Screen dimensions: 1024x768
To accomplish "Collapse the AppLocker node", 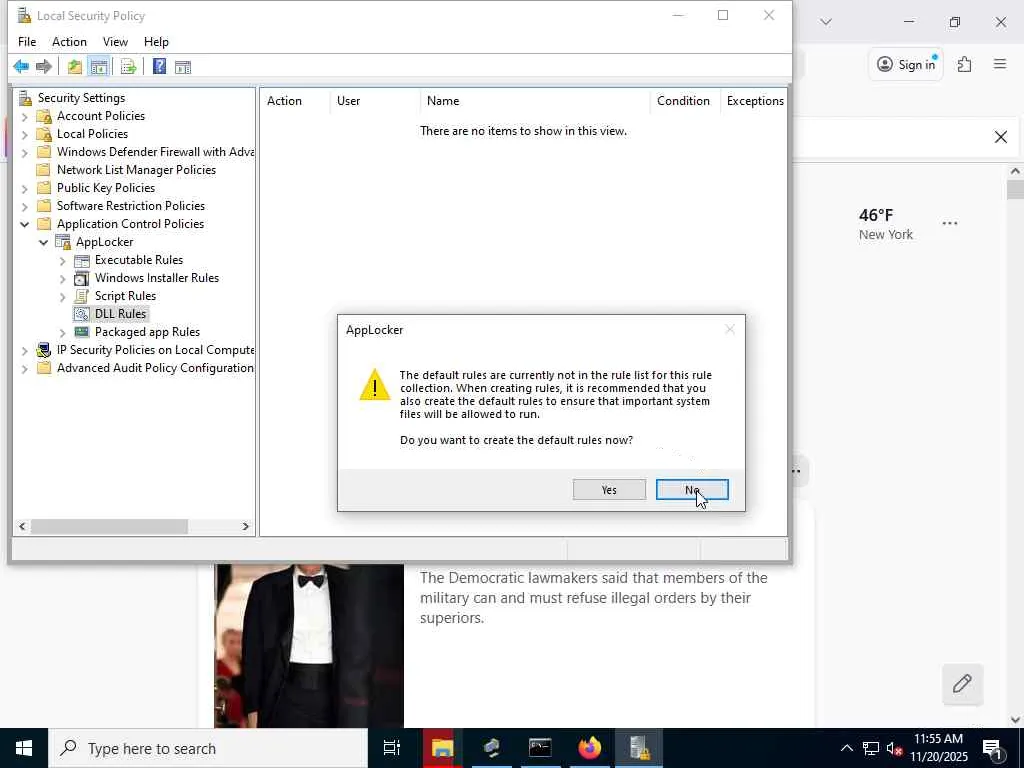I will point(44,242).
